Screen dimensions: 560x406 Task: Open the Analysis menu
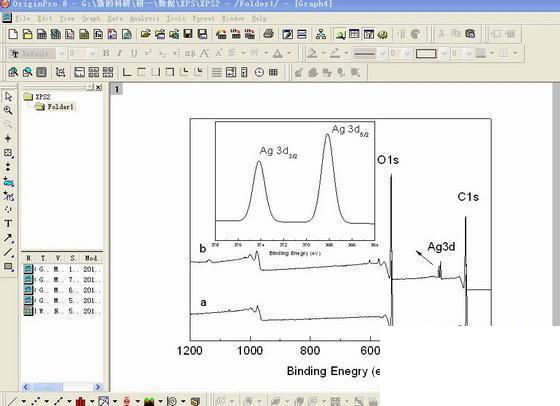[144, 18]
